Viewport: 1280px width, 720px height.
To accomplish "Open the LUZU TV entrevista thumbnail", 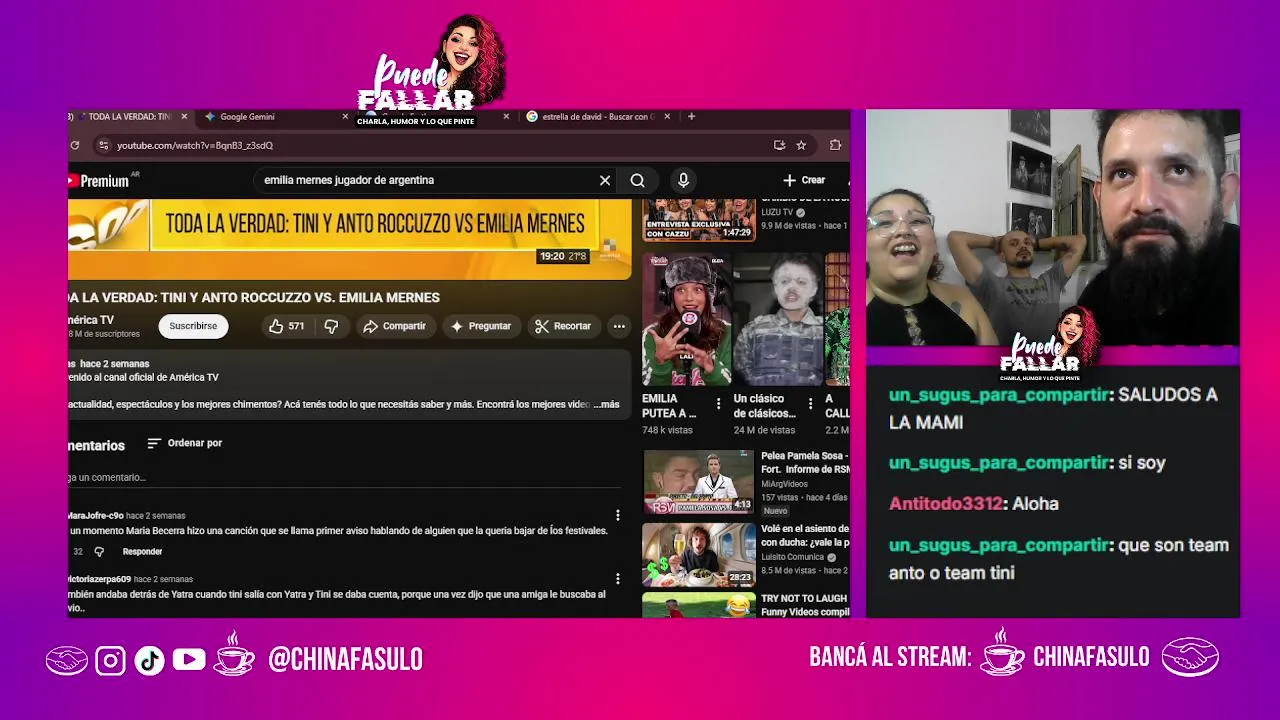I will pos(699,220).
